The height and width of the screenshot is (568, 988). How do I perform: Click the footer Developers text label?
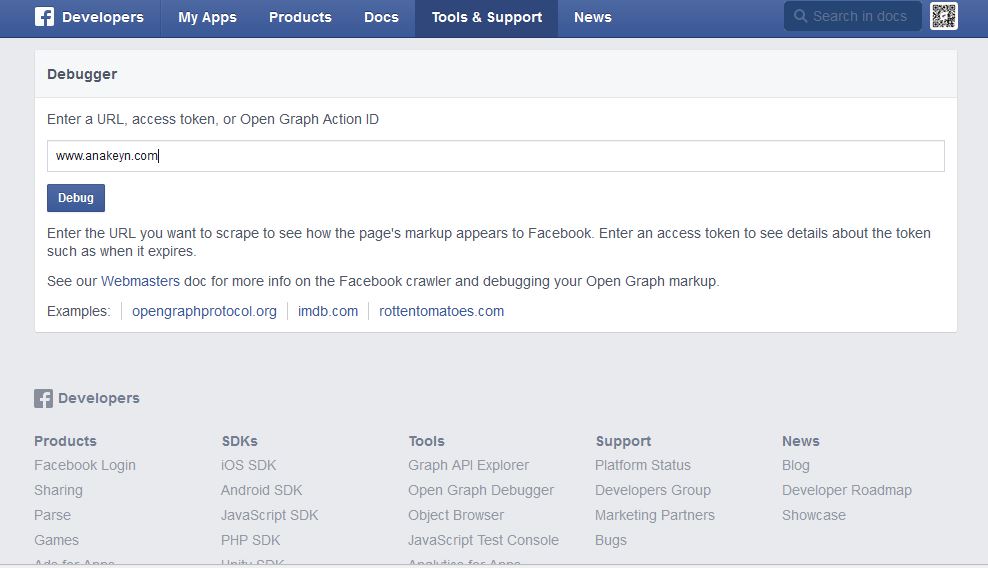[x=99, y=398]
